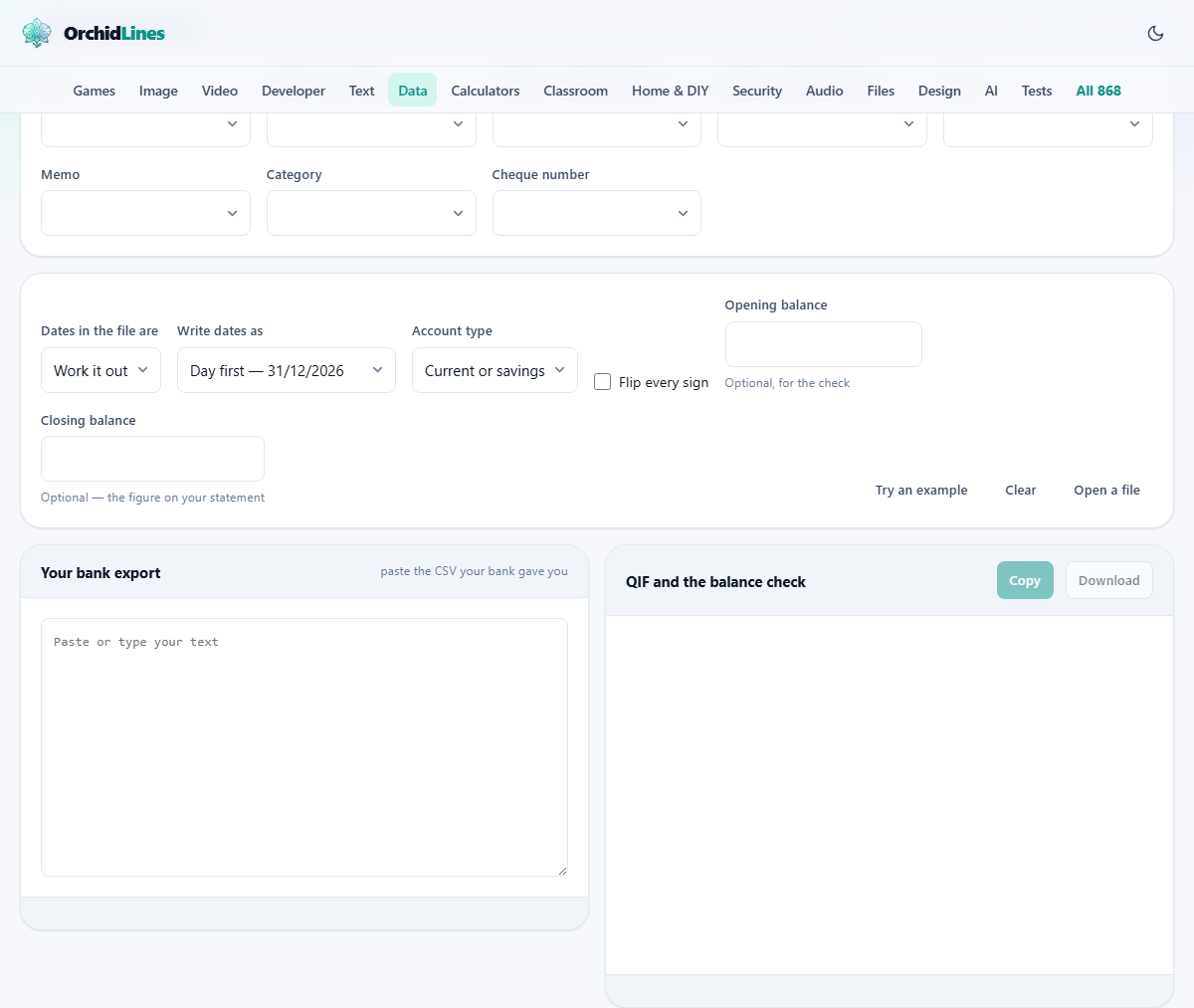This screenshot has width=1194, height=1008.
Task: Click the QIF and balance check output area
Action: tap(890, 795)
